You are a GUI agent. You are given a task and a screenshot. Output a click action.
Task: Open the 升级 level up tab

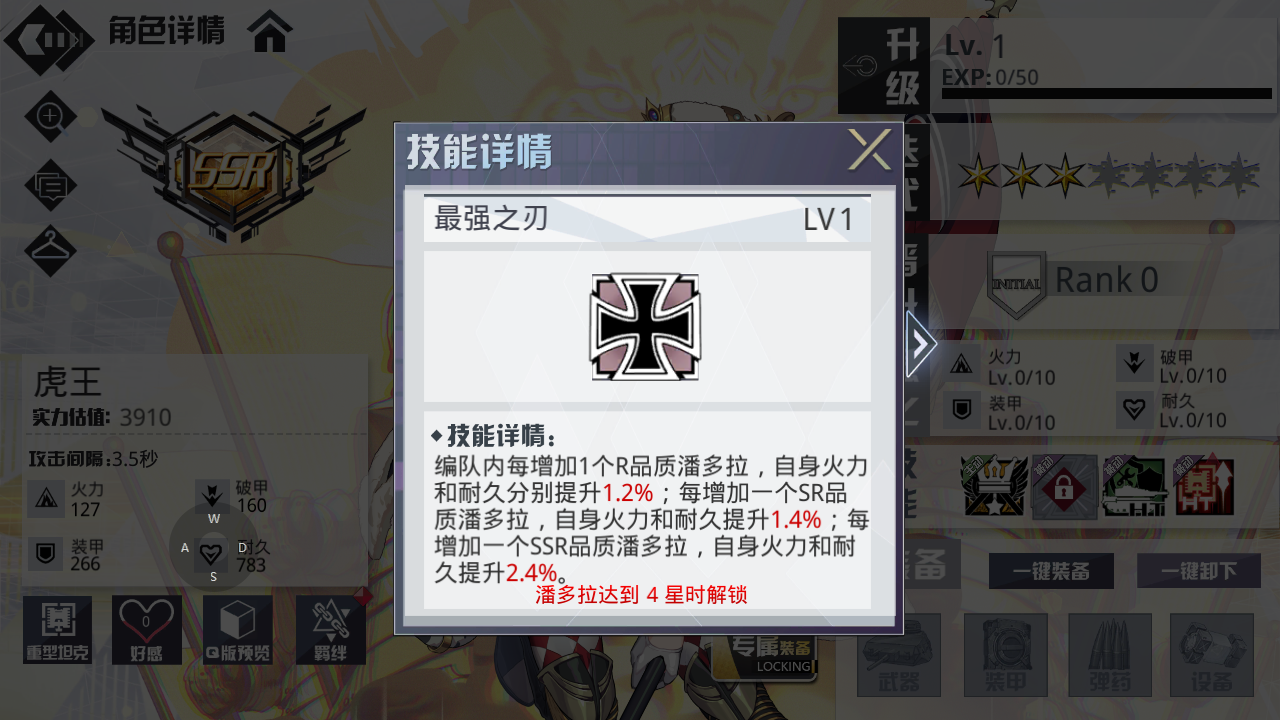884,66
